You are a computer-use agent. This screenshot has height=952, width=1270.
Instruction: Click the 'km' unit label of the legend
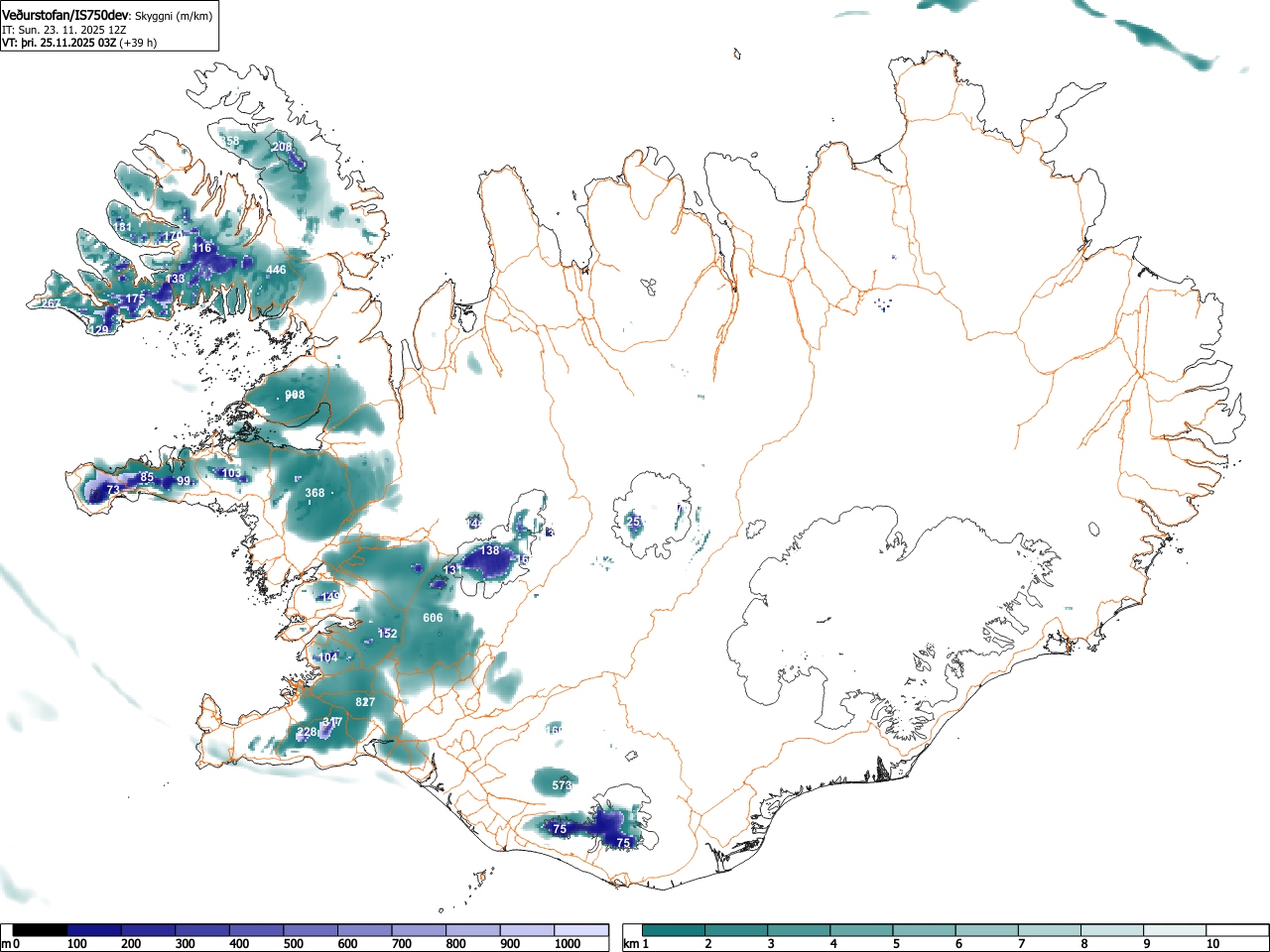pyautogui.click(x=631, y=944)
